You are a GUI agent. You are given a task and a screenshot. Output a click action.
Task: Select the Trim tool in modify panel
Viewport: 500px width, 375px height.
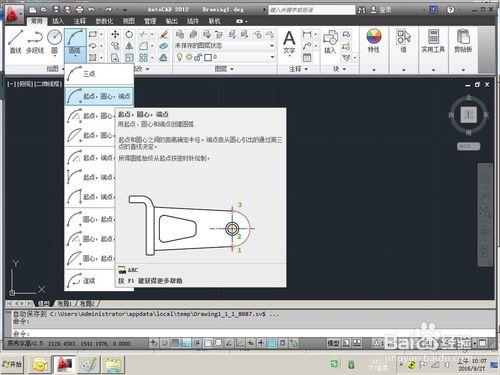pyautogui.click(x=144, y=34)
